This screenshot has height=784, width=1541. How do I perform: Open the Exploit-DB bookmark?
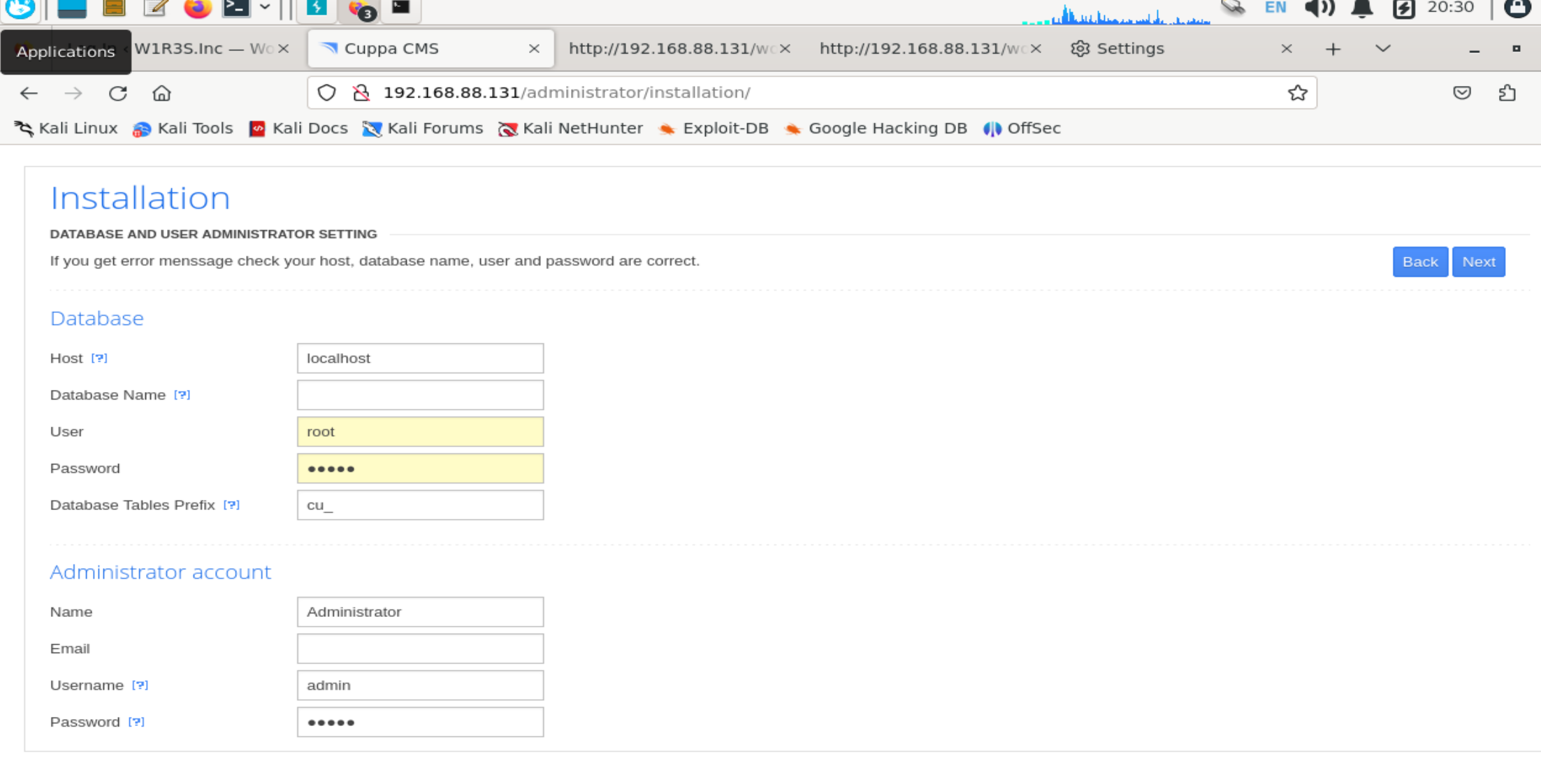click(x=714, y=129)
